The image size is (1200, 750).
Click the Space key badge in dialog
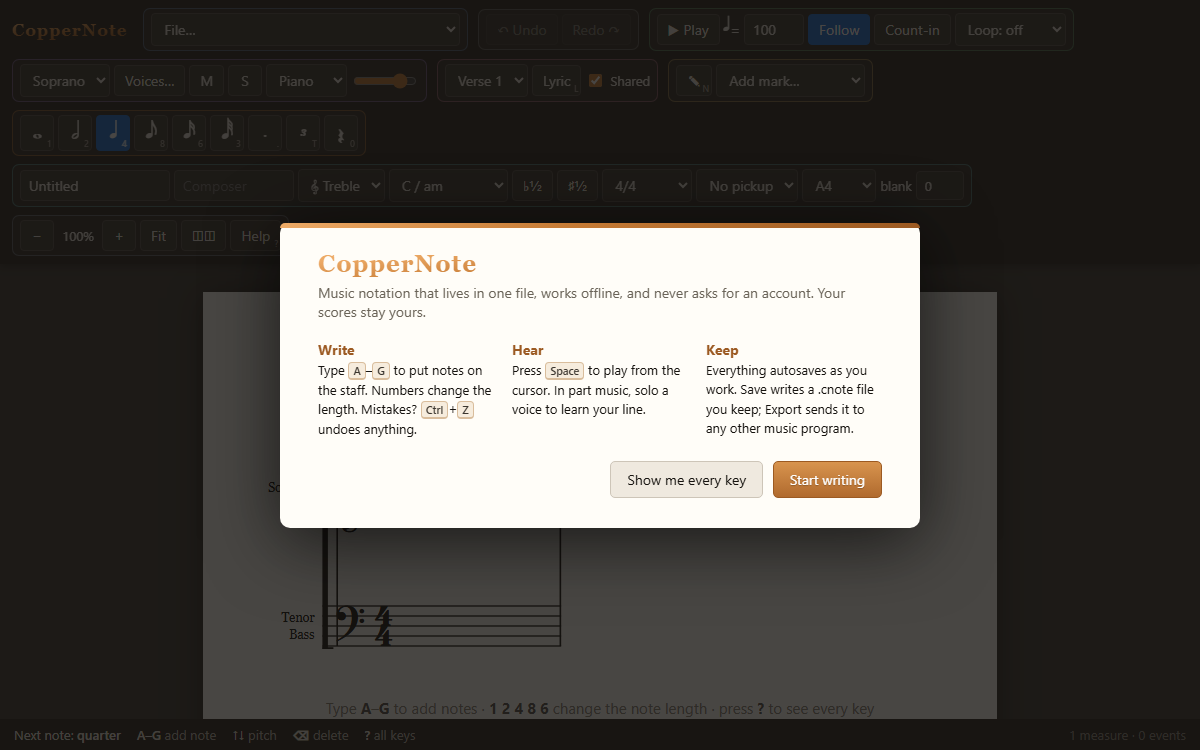coord(564,371)
